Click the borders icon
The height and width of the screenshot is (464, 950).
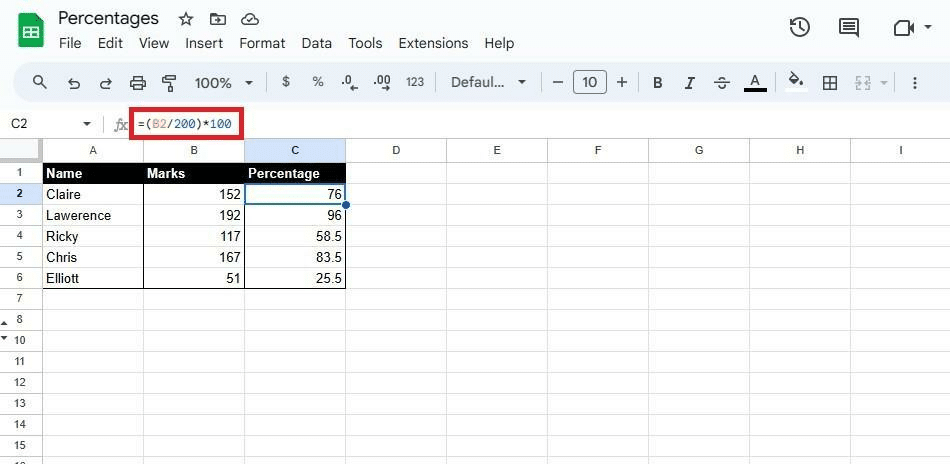click(829, 83)
